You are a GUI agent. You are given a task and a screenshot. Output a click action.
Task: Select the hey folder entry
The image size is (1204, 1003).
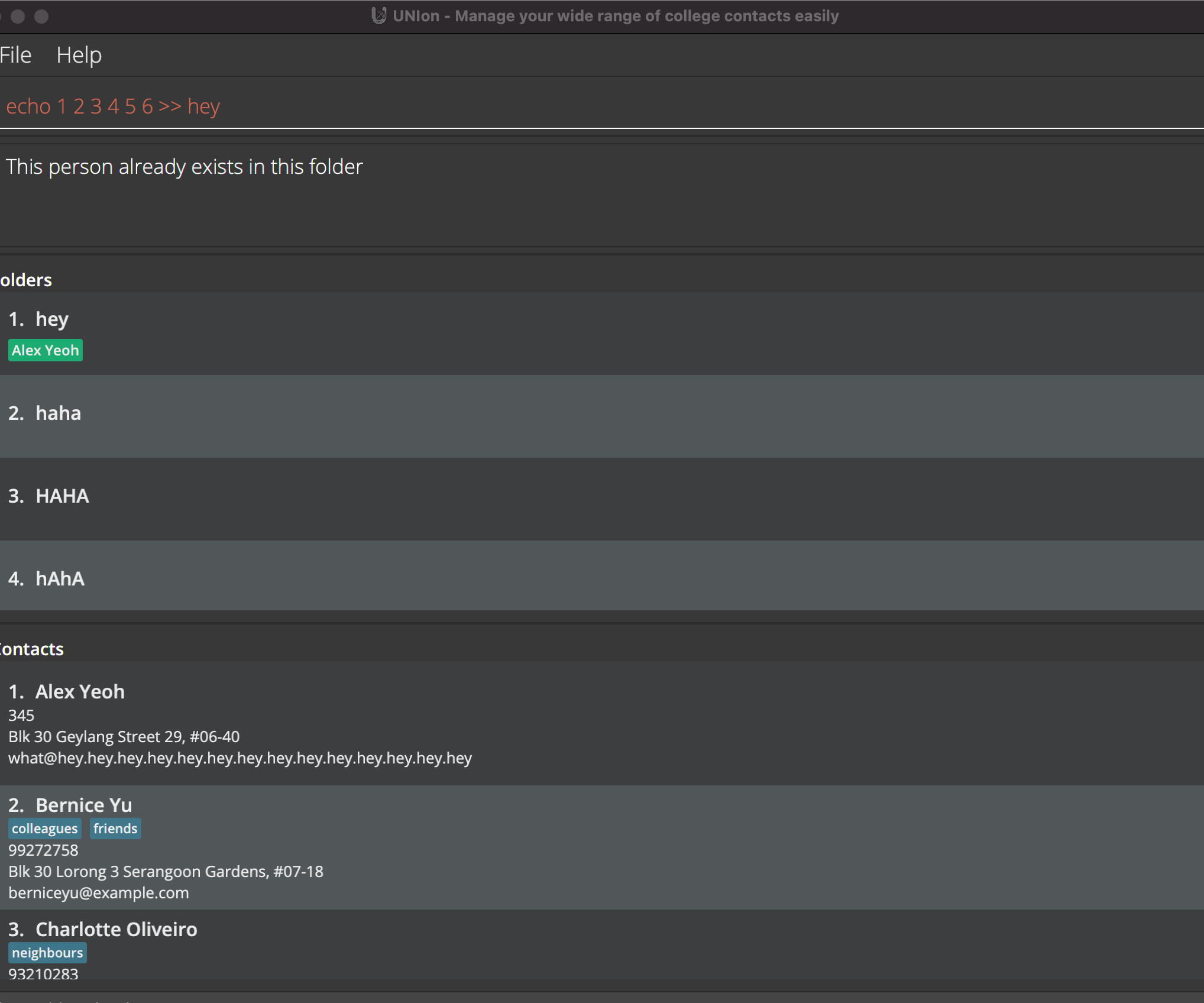[x=52, y=319]
